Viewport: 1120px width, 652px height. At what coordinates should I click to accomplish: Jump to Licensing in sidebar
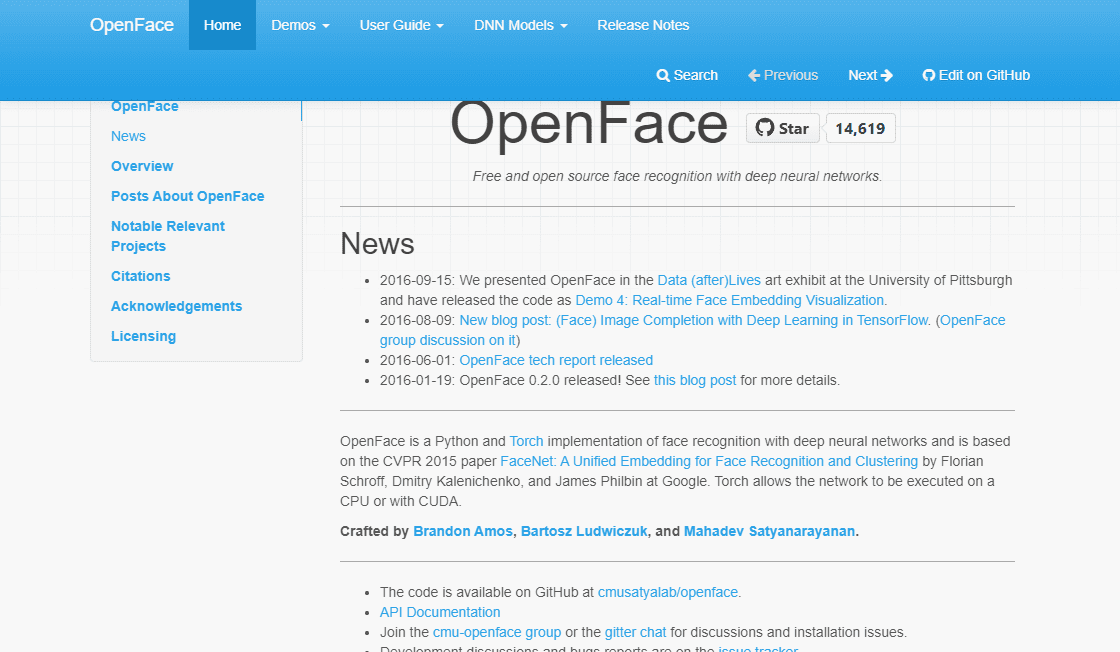click(x=143, y=336)
